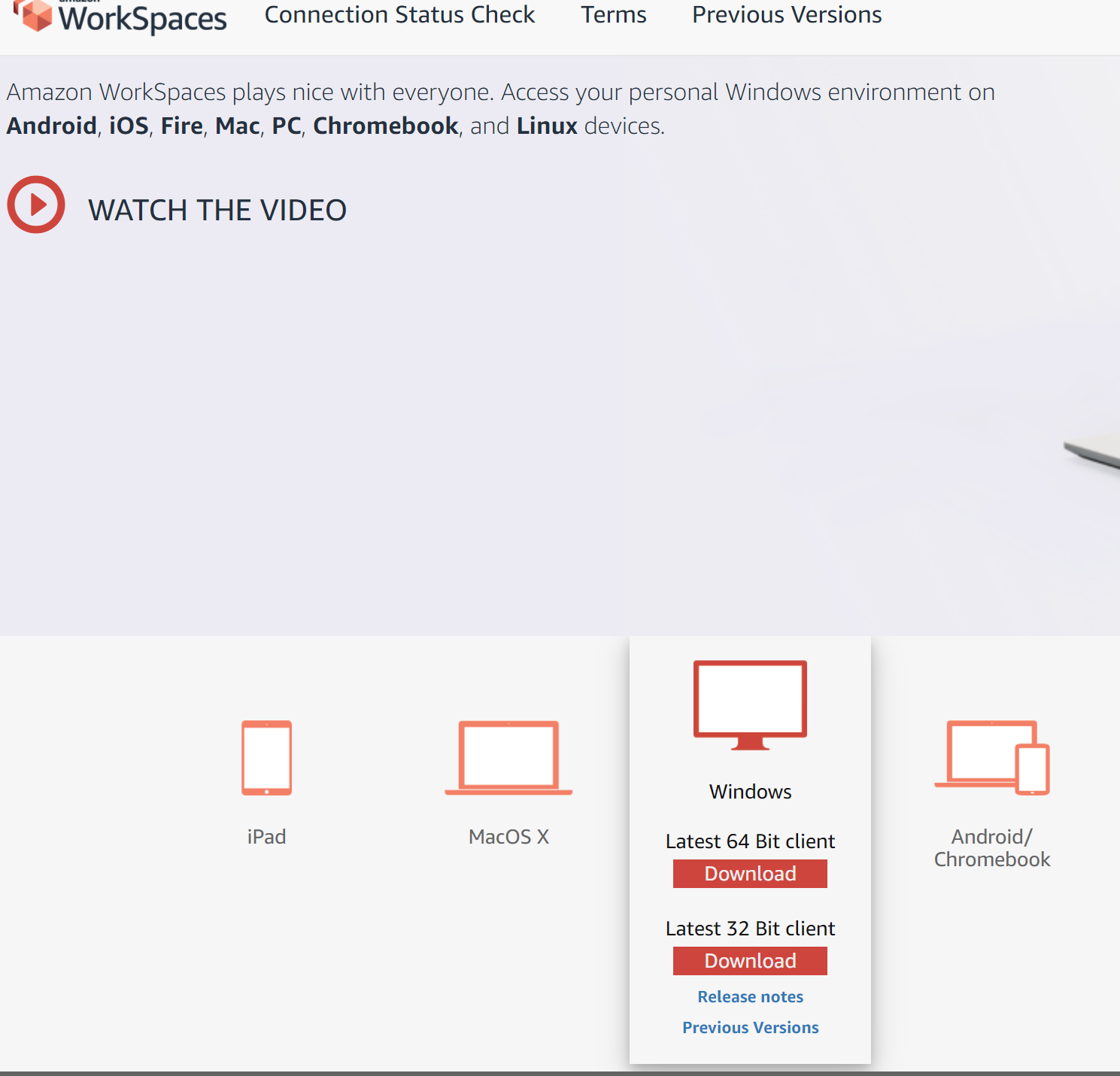Click the WATCH THE VIDEO text
The image size is (1120, 1076).
click(x=217, y=211)
